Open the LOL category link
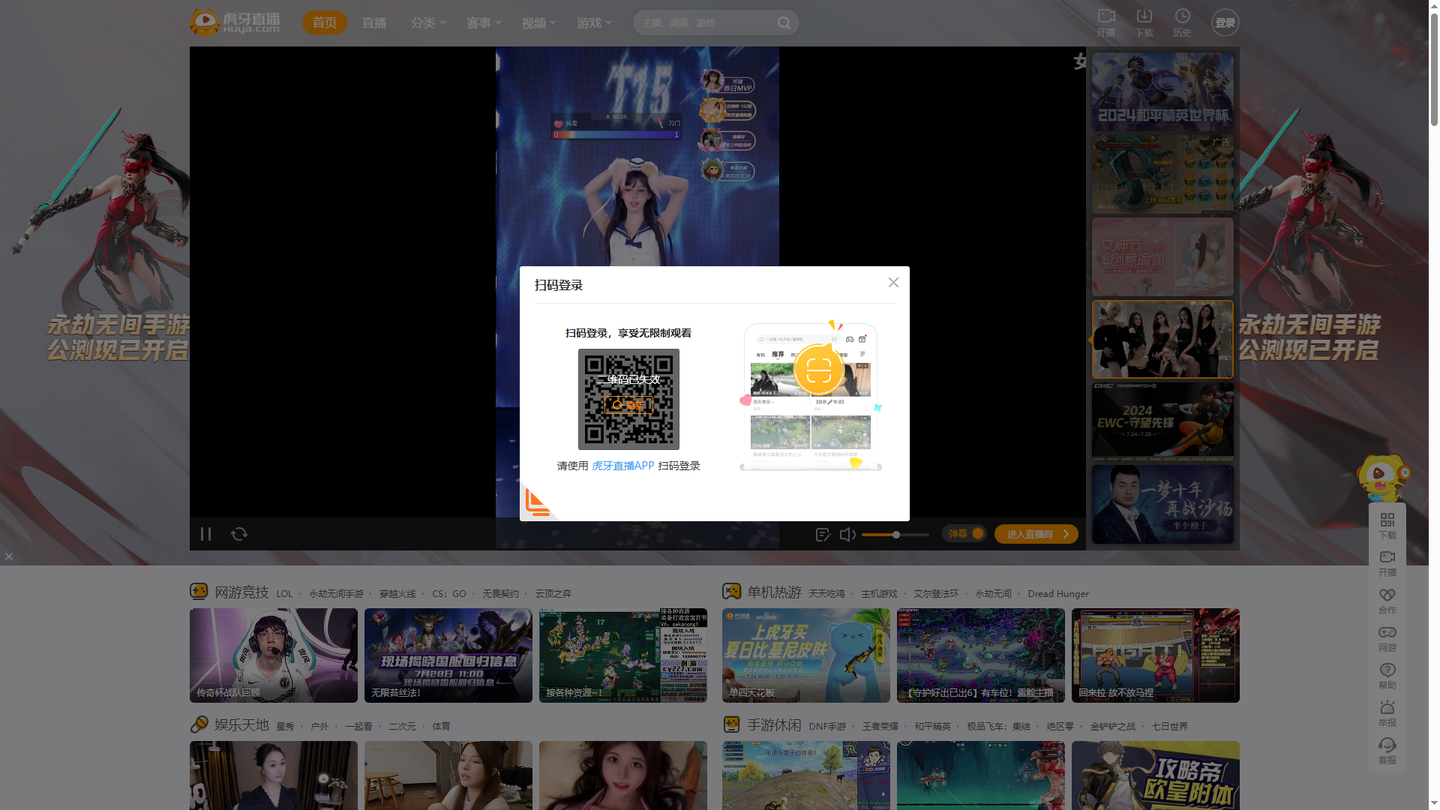Viewport: 1440px width, 810px height. tap(285, 594)
